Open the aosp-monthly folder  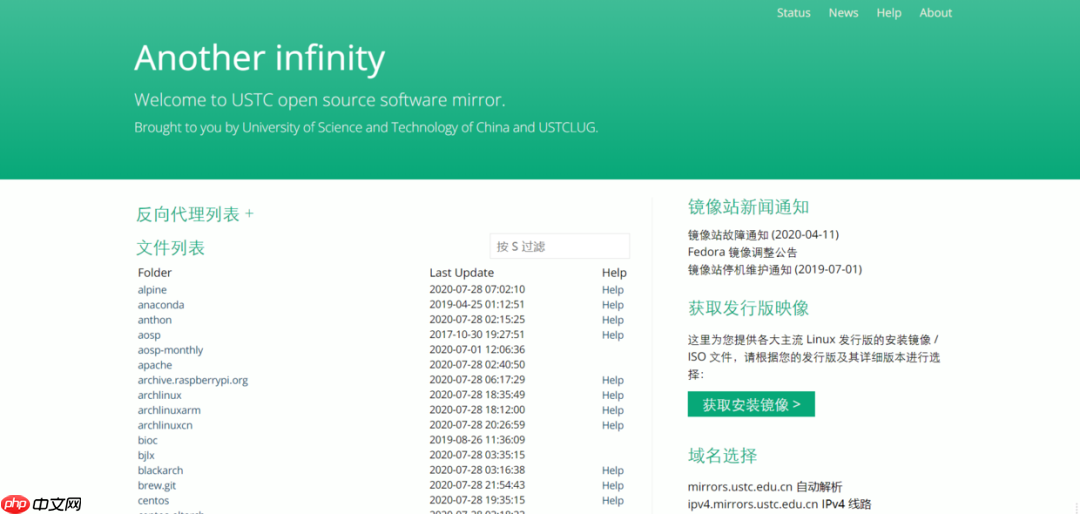tap(170, 350)
